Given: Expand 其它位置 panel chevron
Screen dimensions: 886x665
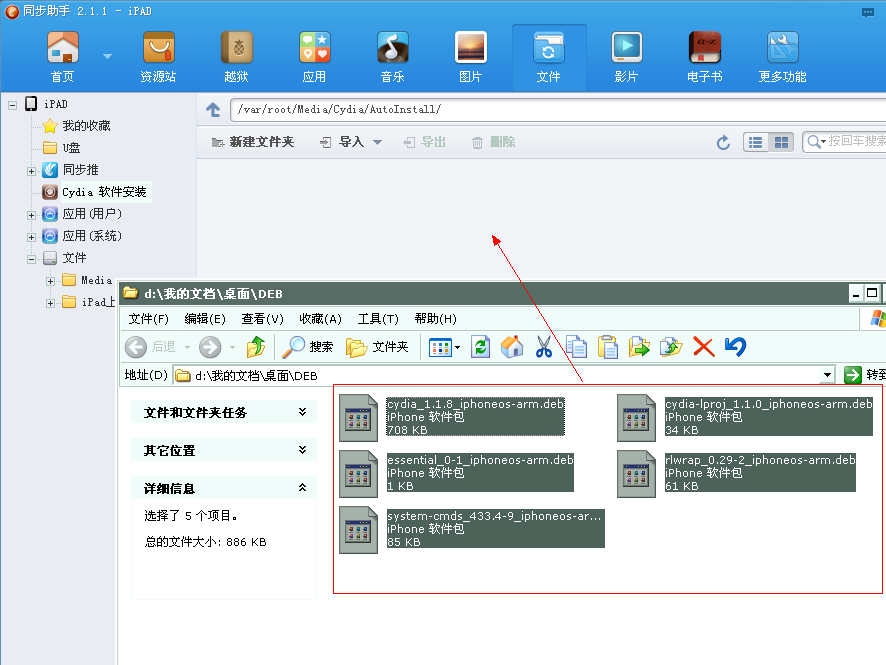Looking at the screenshot, I should (x=302, y=450).
